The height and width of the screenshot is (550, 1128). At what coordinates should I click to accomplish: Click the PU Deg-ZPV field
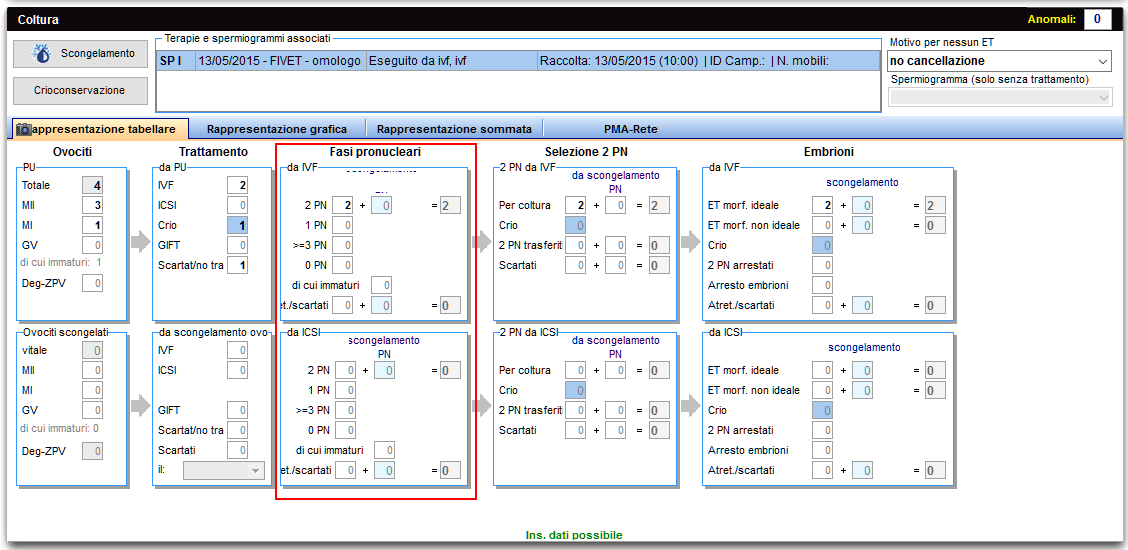93,283
